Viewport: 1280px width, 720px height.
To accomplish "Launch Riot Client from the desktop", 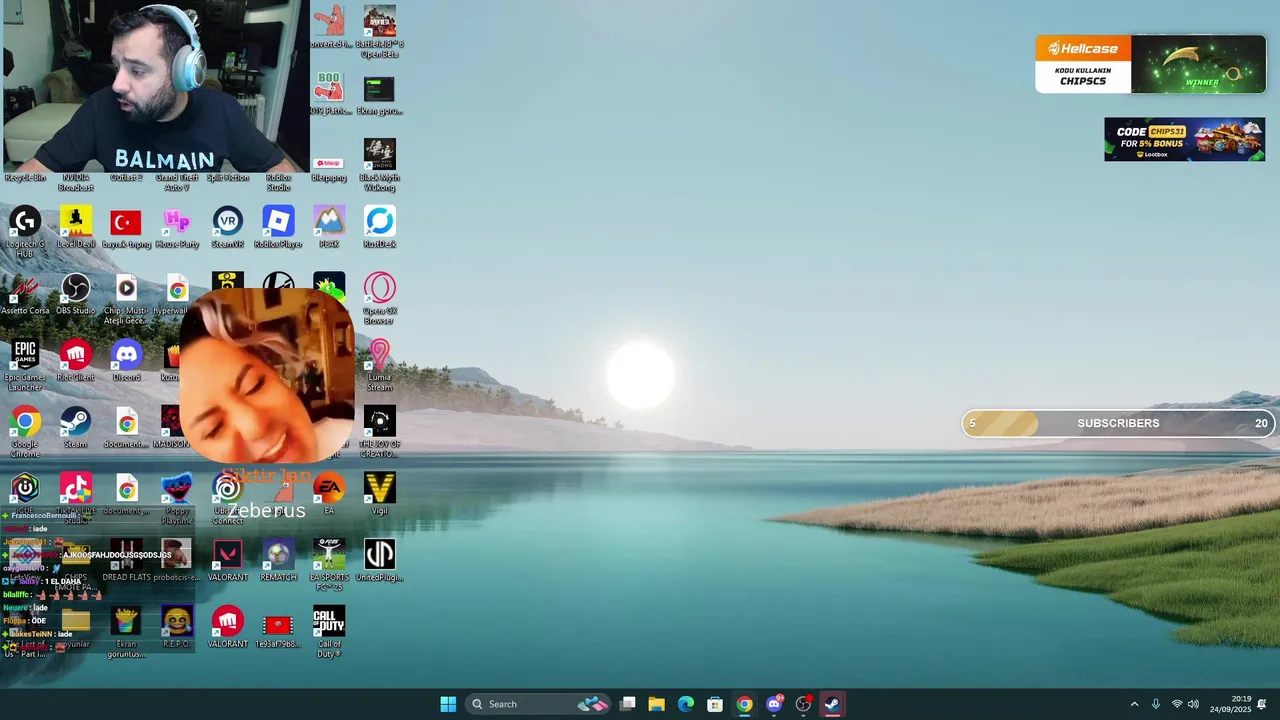I will pyautogui.click(x=76, y=360).
